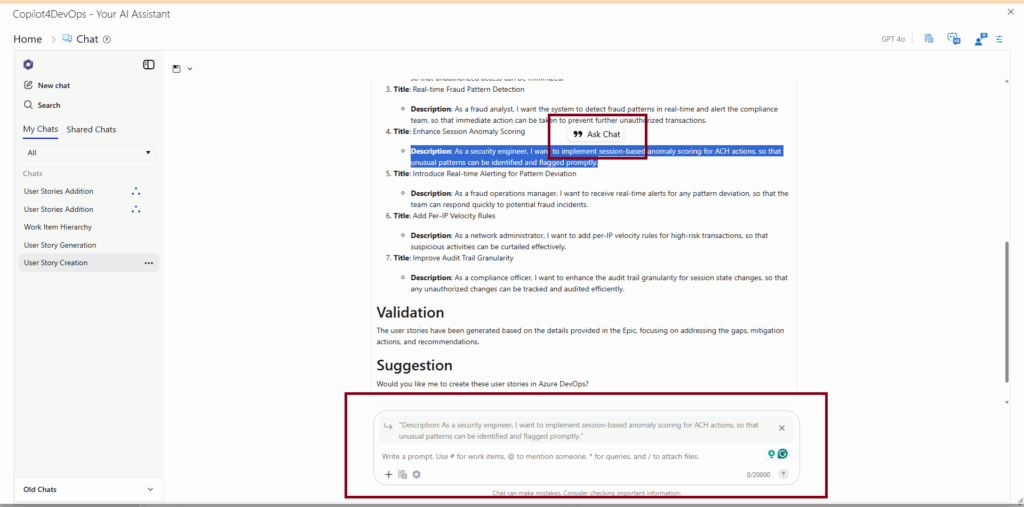Open the Work Item Hierarchy chat
This screenshot has width=1024, height=507.
click(57, 227)
